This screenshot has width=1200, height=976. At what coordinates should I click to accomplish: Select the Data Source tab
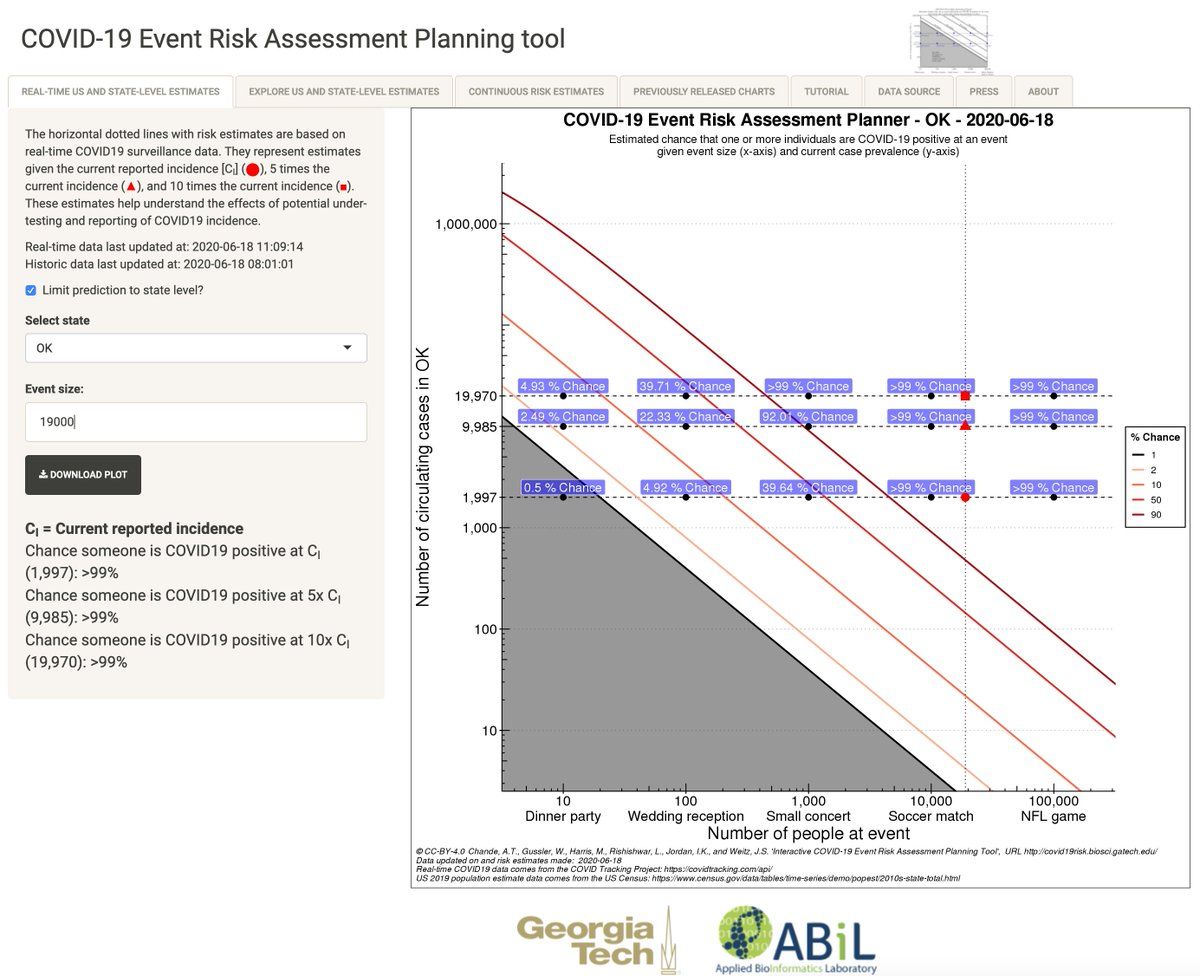(x=909, y=91)
